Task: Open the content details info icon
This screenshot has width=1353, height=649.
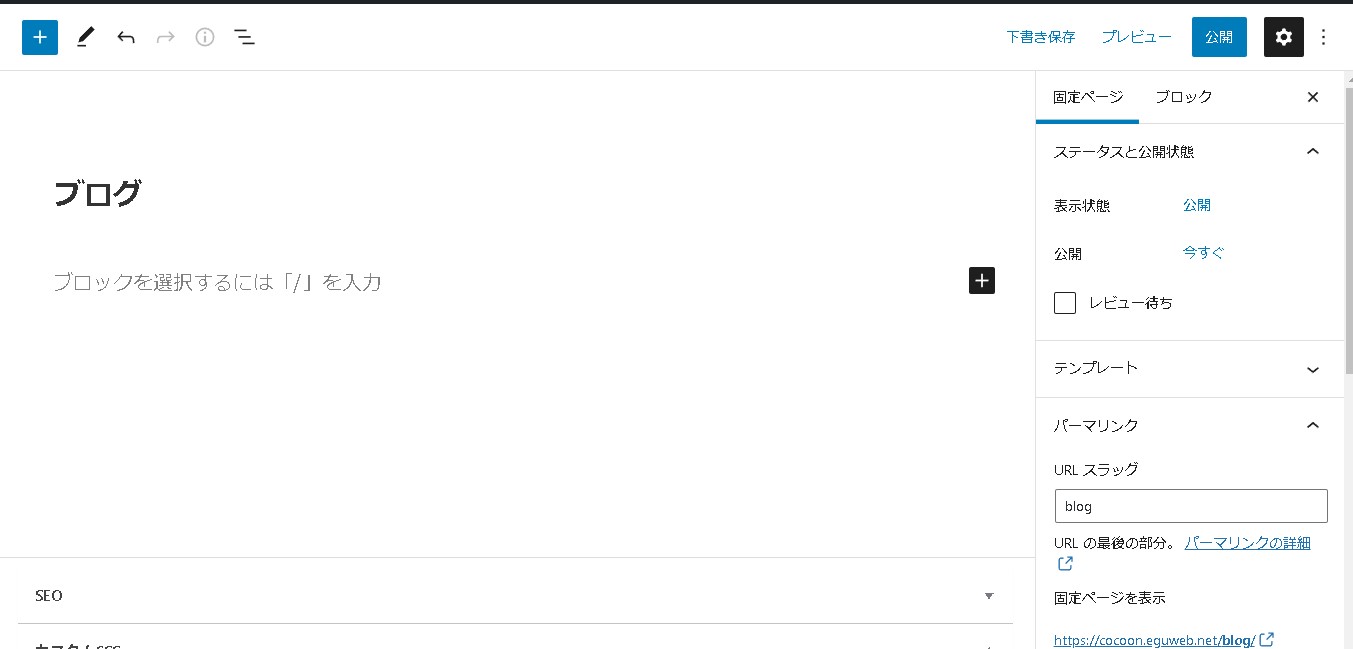Action: tap(205, 37)
